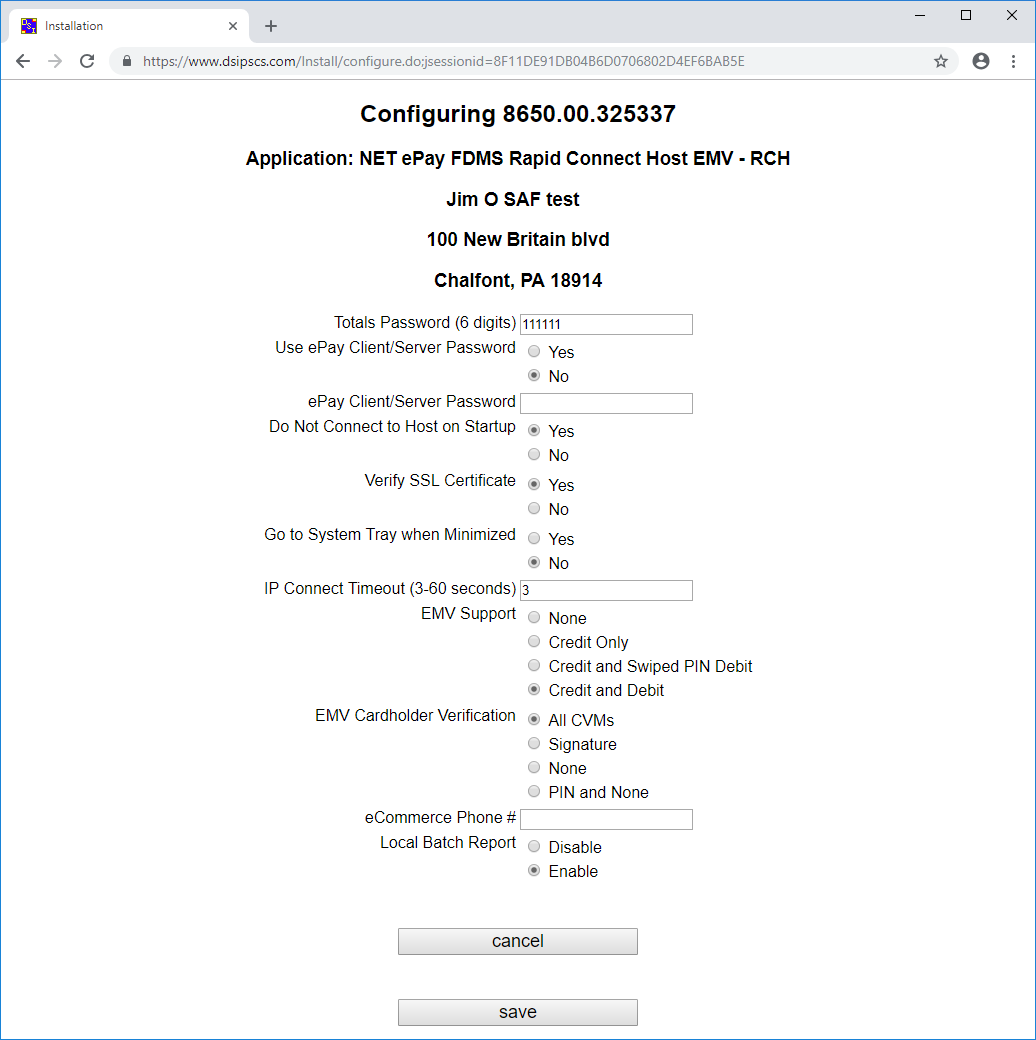Click inside the eCommerce Phone # field

point(605,819)
